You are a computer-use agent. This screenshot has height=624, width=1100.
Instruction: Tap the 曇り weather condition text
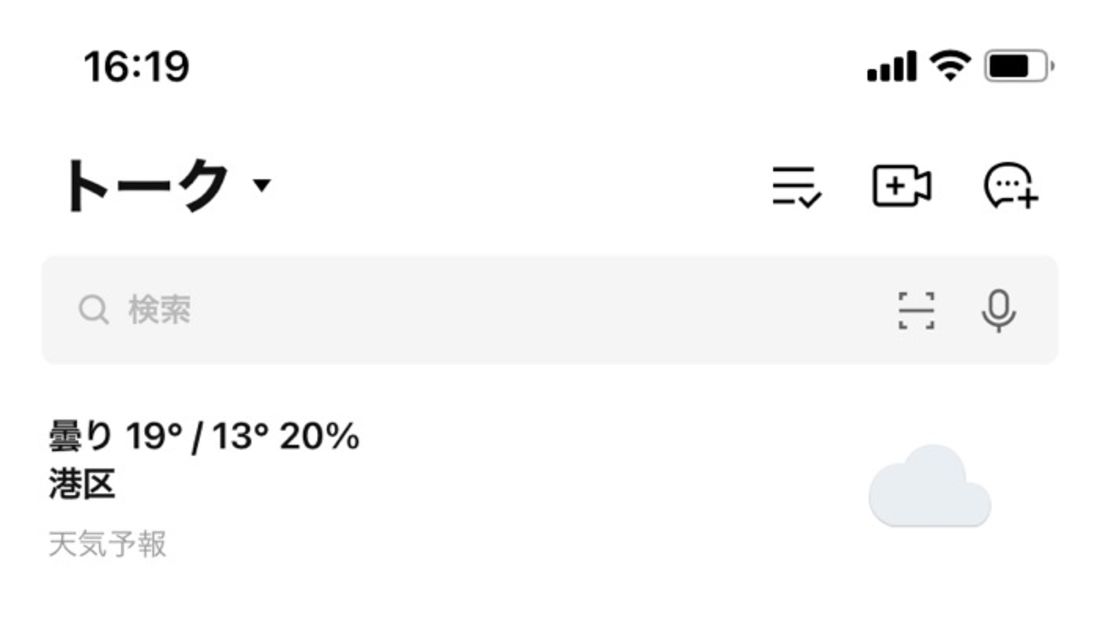(80, 436)
